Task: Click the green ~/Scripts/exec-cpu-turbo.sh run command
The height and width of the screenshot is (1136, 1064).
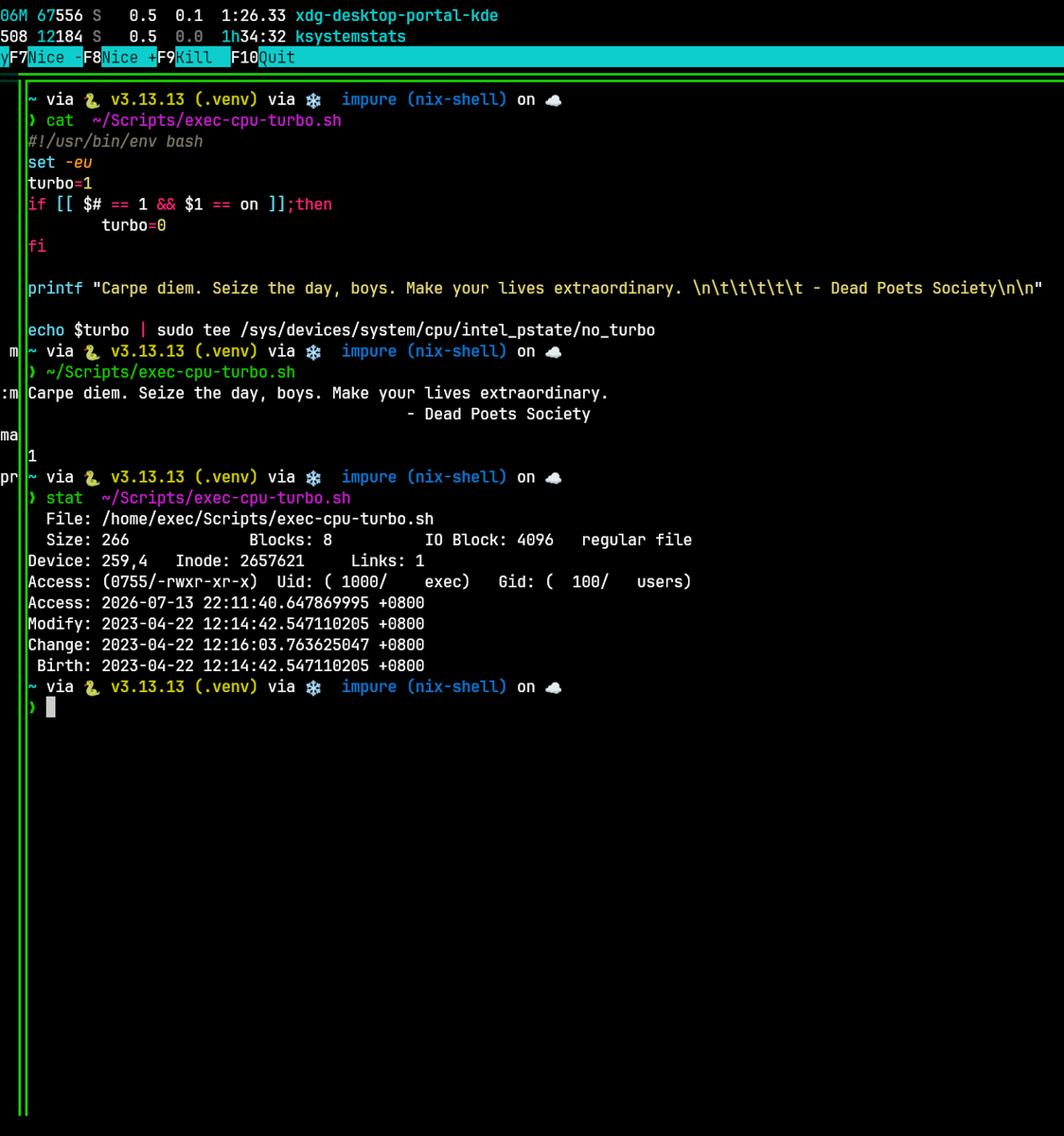Action: click(x=170, y=373)
